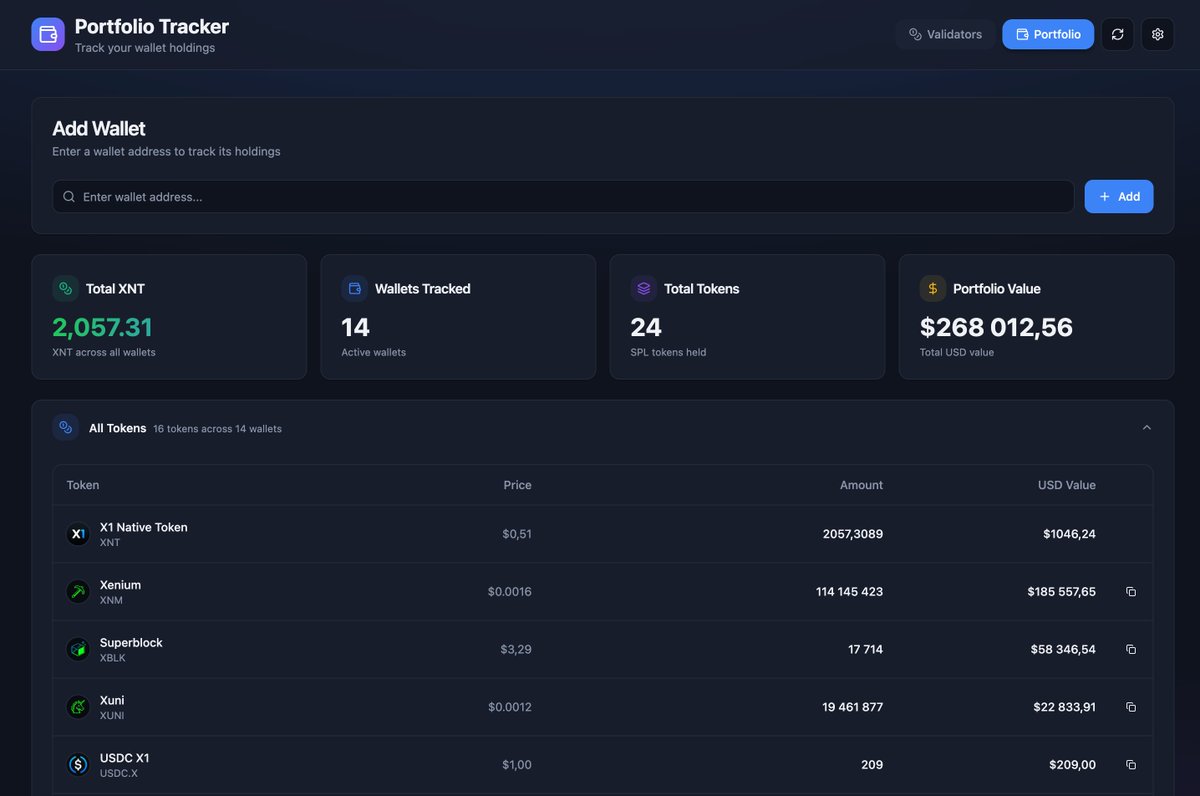Select the Superblock token name
1200x796 pixels.
(131, 643)
